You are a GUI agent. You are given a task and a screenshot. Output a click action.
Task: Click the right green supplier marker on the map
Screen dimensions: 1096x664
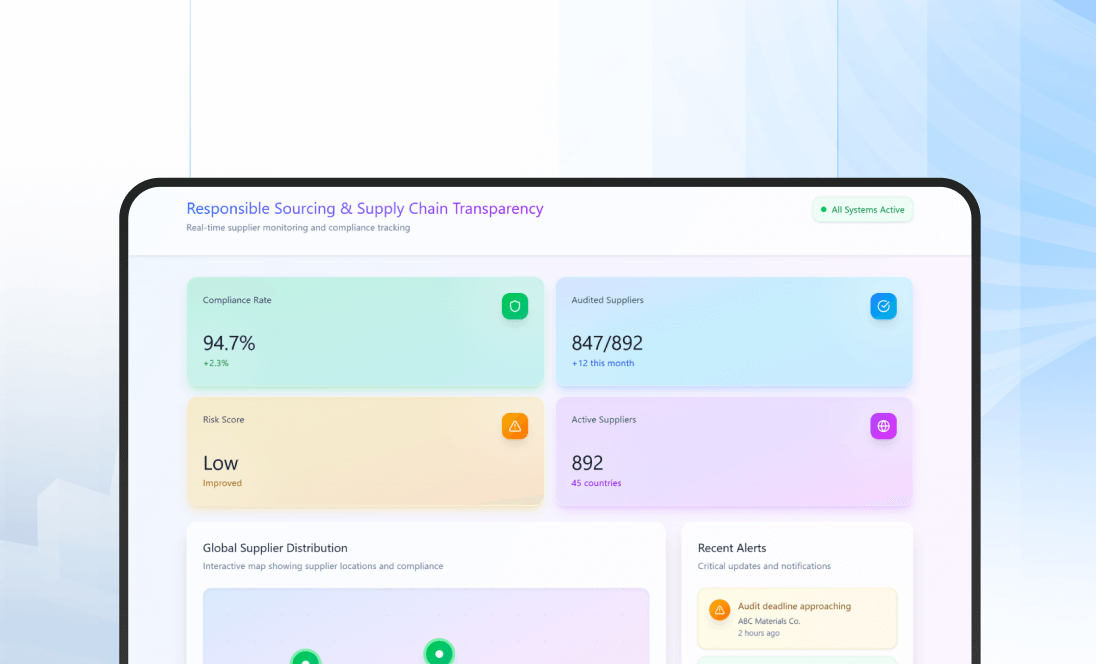tap(439, 654)
